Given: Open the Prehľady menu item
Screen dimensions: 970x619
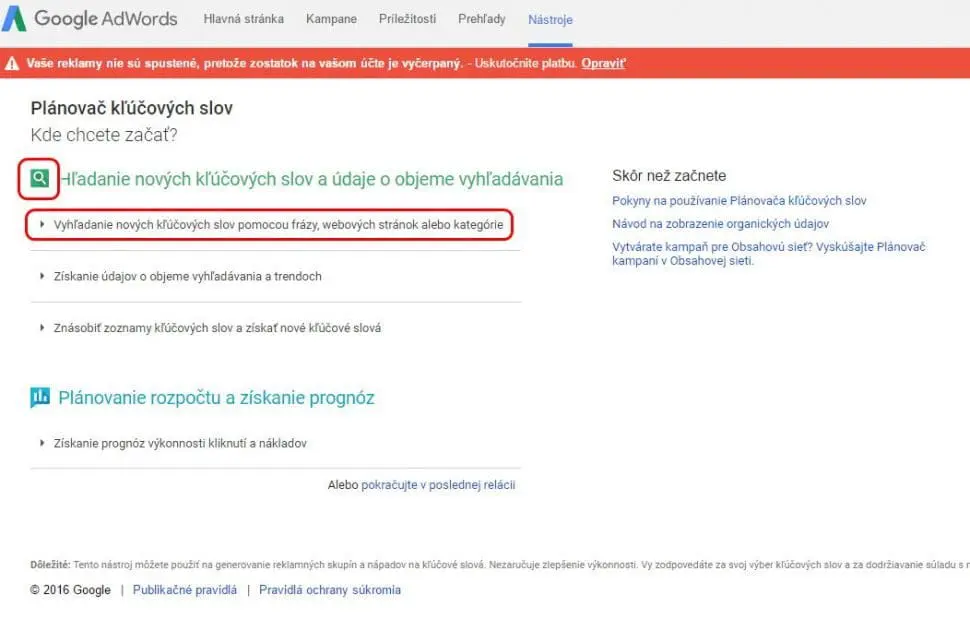Looking at the screenshot, I should 481,18.
